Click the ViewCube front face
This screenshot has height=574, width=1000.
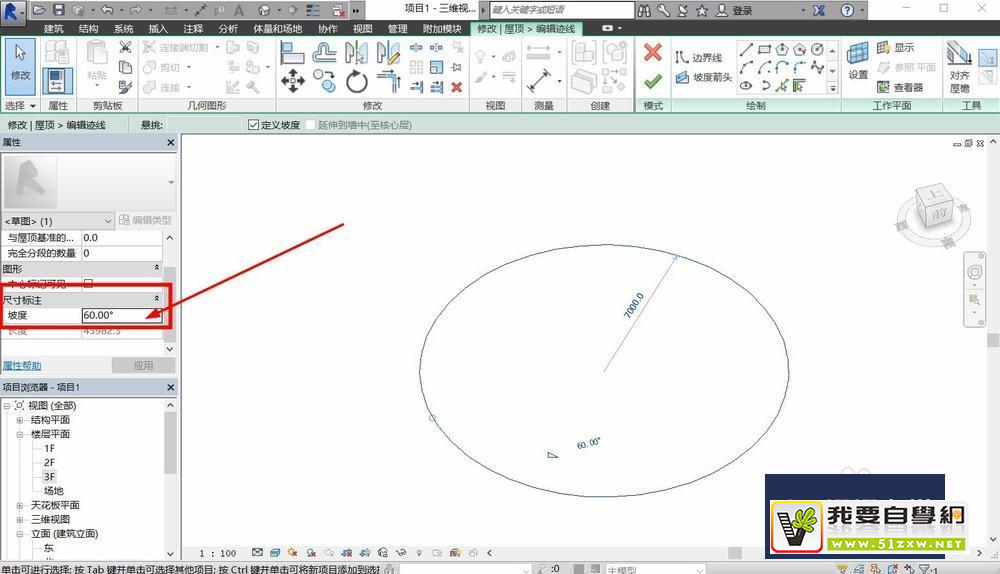tap(939, 216)
